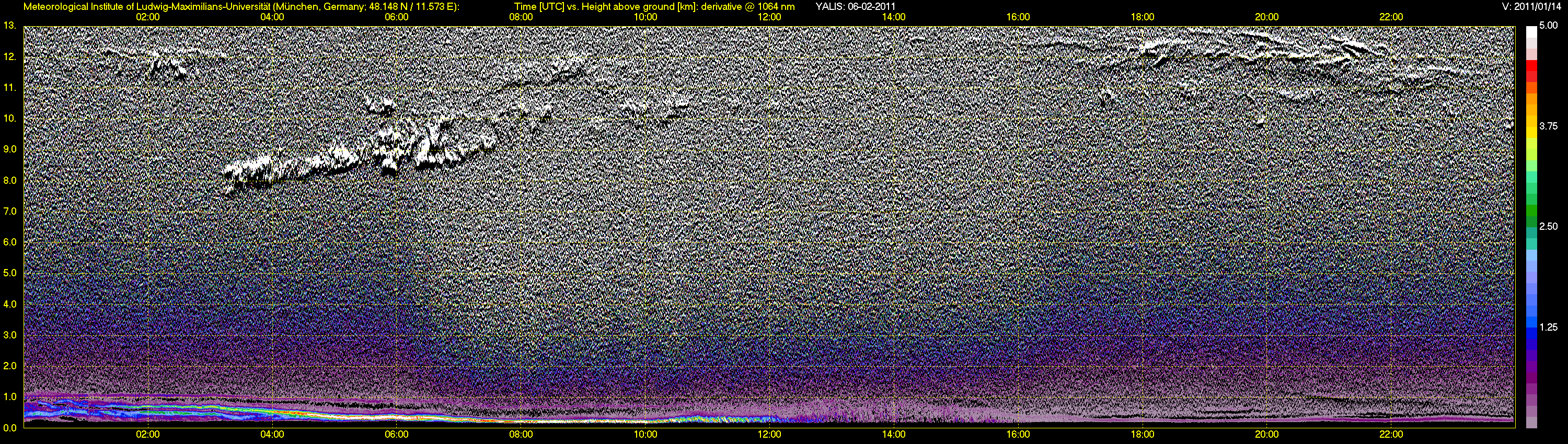Click the 2.0 height axis label
This screenshot has width=1568, height=444.
[10, 366]
